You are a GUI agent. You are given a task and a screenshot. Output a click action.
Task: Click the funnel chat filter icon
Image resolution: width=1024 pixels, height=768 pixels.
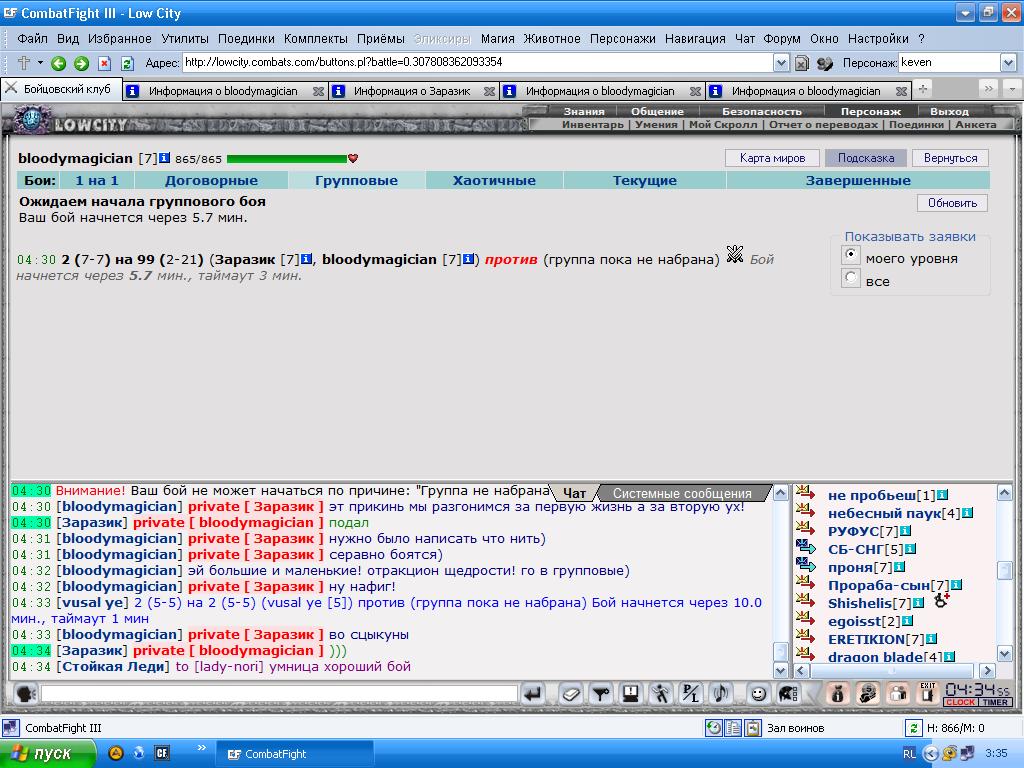601,693
